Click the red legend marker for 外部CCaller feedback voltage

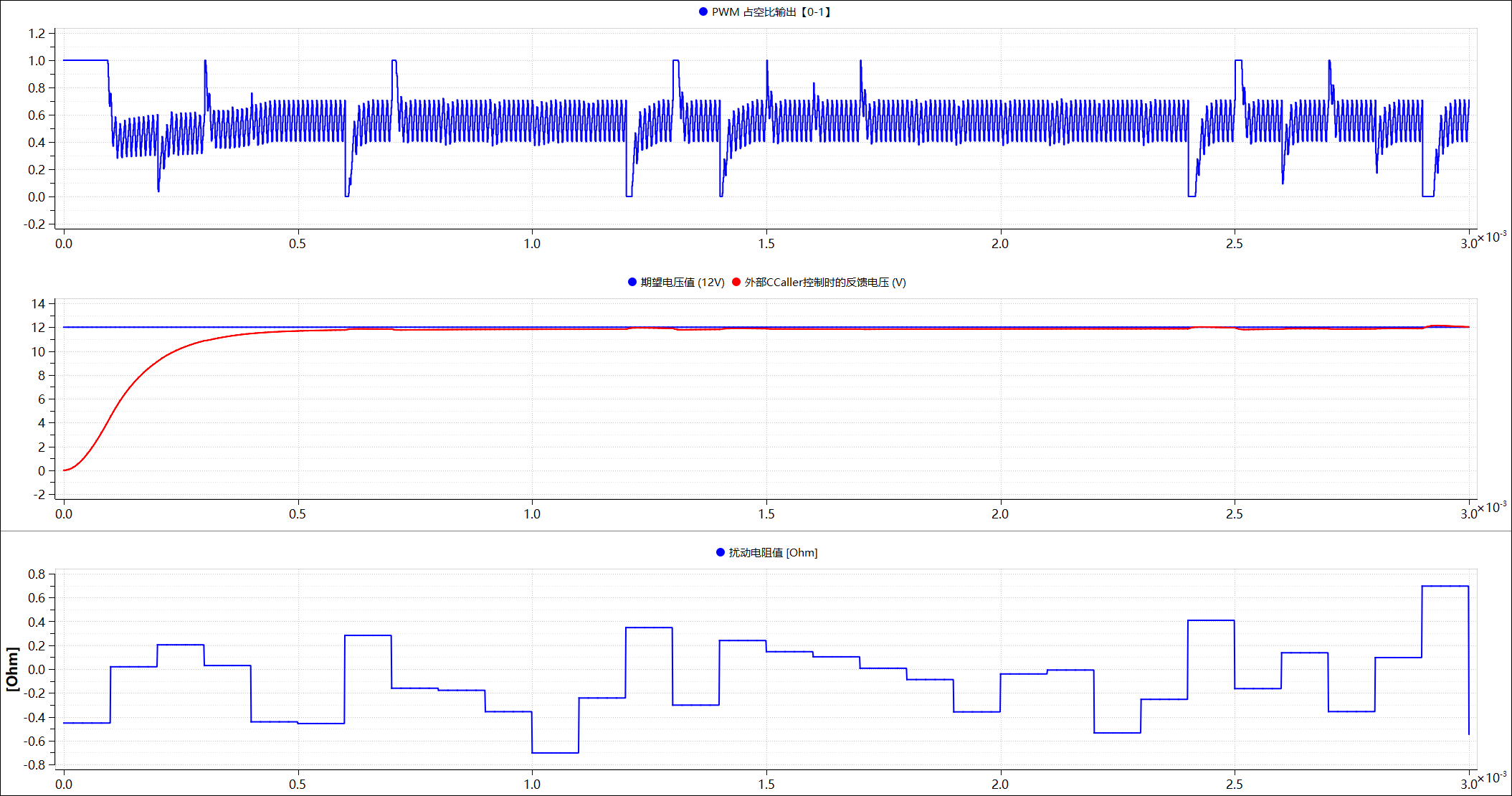[x=736, y=282]
